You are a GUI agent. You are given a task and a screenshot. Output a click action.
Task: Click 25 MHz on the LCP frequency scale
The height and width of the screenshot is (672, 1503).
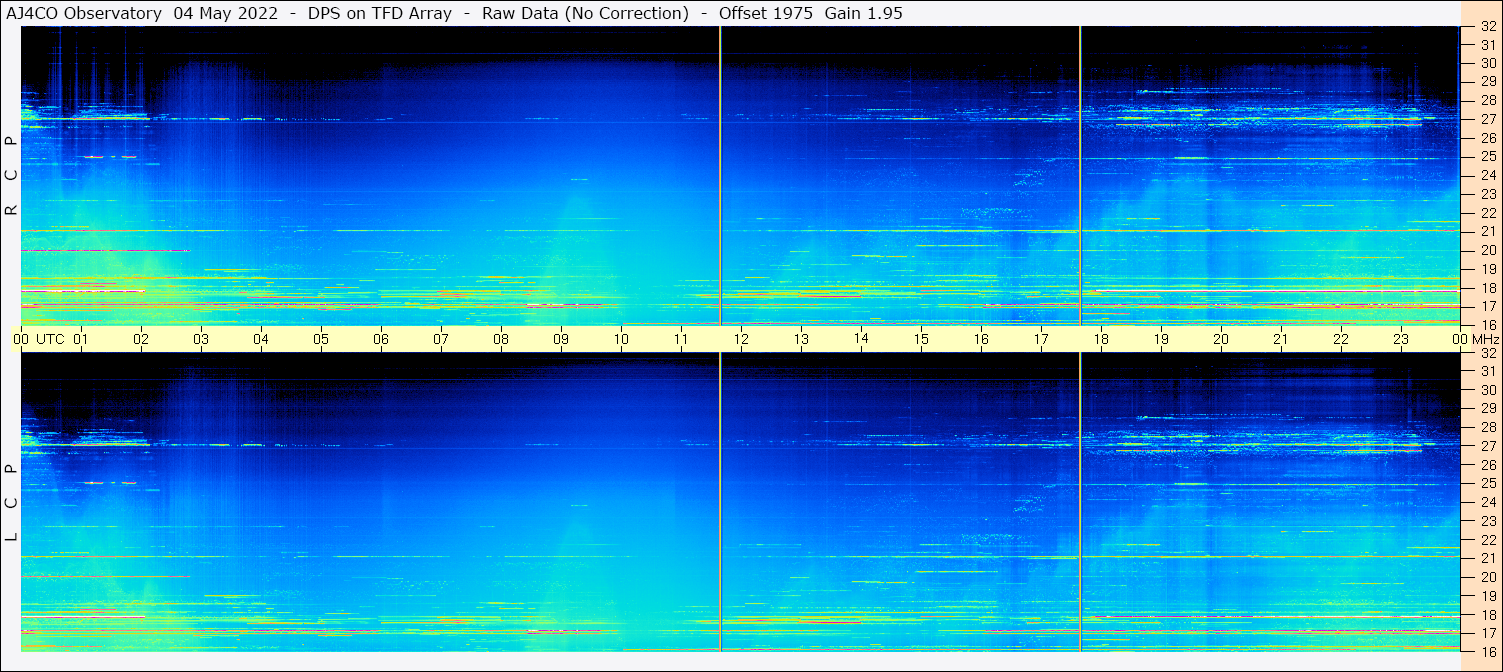[x=1487, y=484]
